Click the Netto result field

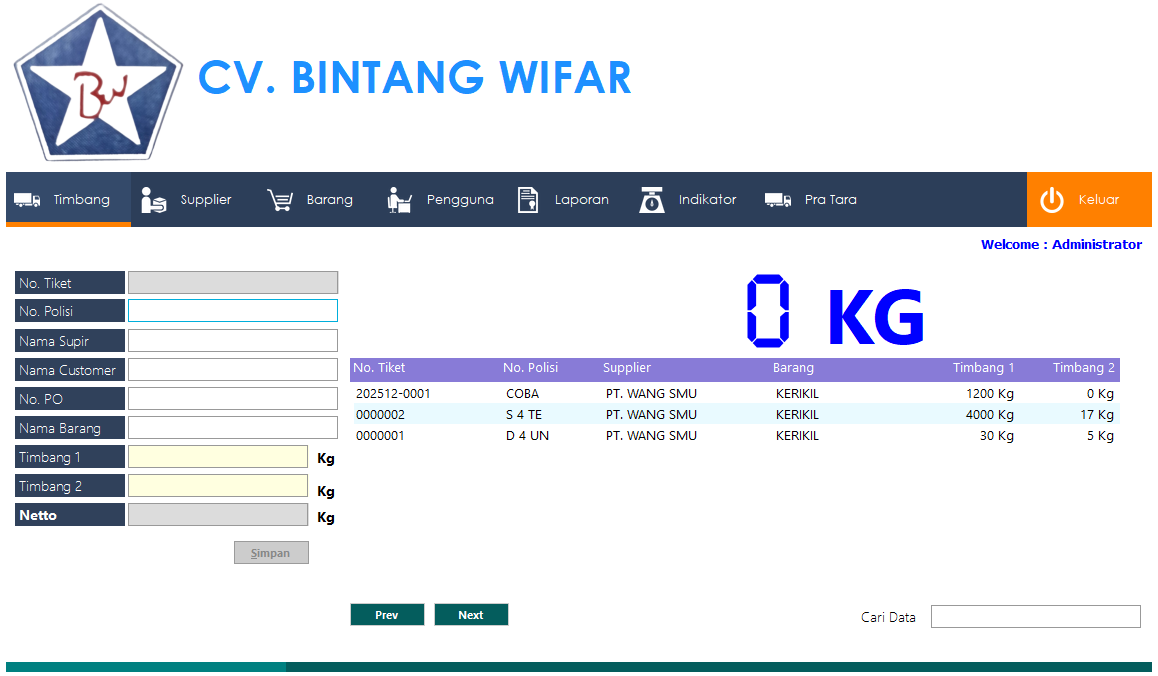tap(218, 514)
